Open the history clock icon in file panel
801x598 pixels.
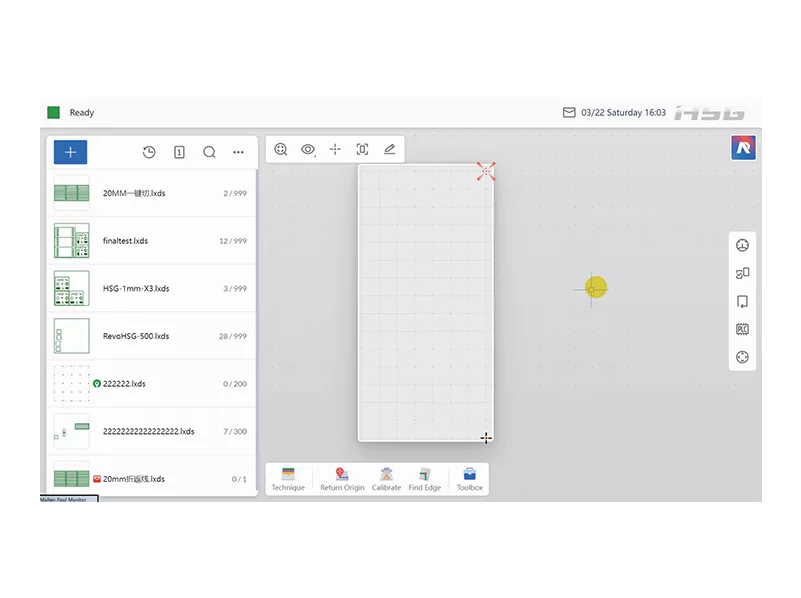pos(149,152)
